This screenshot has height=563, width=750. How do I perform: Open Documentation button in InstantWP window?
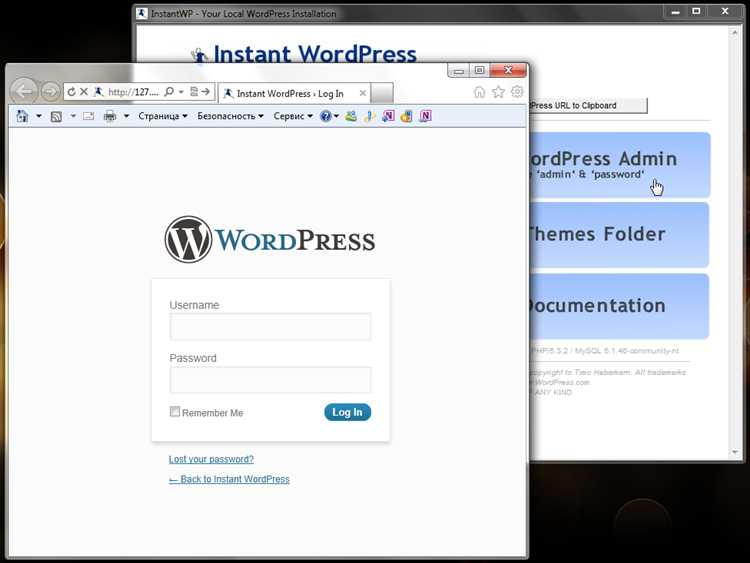(619, 306)
